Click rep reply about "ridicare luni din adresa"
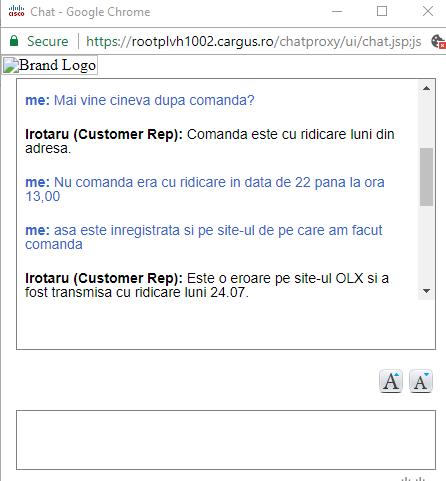 [x=210, y=141]
